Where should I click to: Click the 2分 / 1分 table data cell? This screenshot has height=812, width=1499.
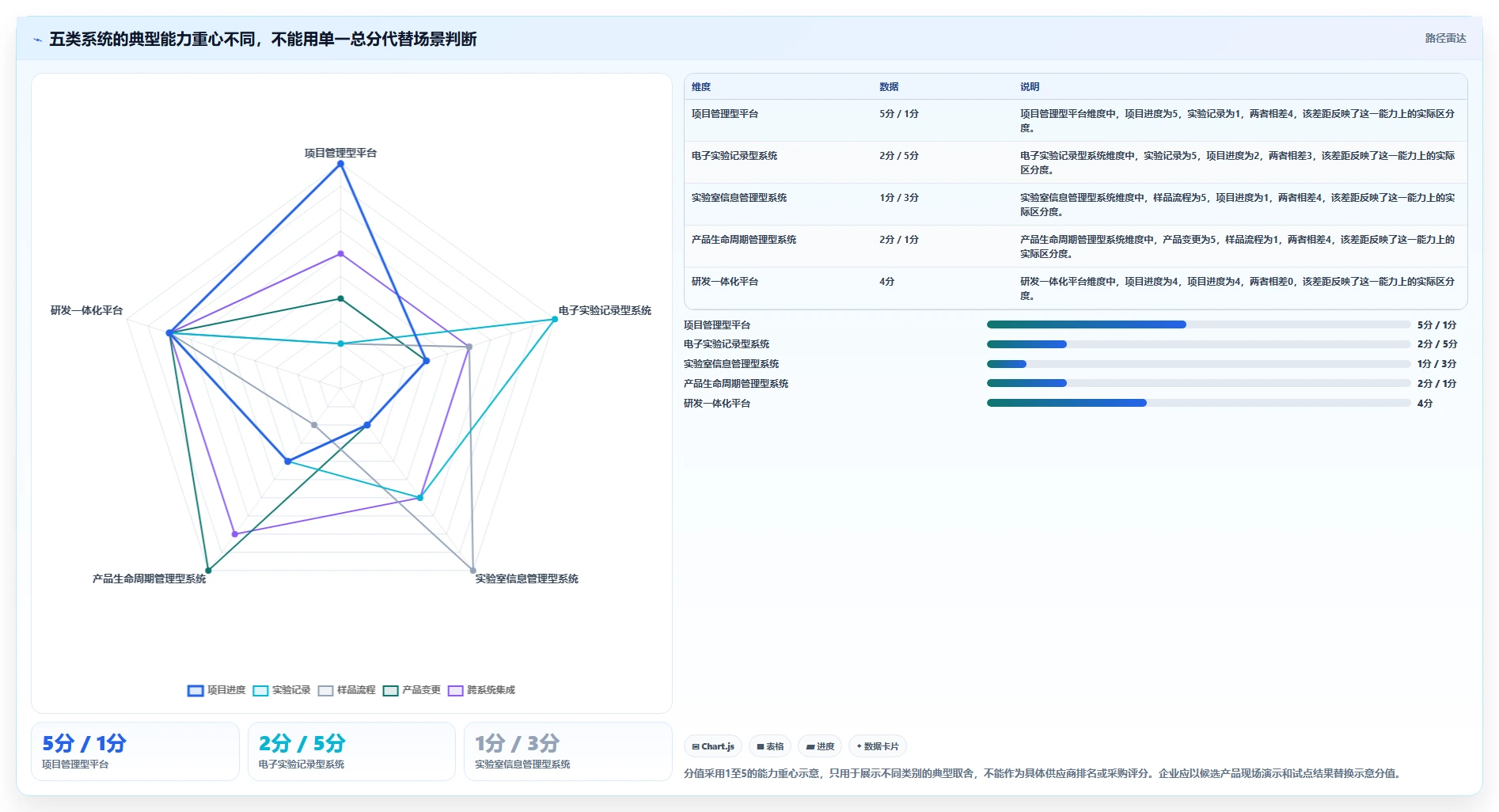pyautogui.click(x=899, y=240)
